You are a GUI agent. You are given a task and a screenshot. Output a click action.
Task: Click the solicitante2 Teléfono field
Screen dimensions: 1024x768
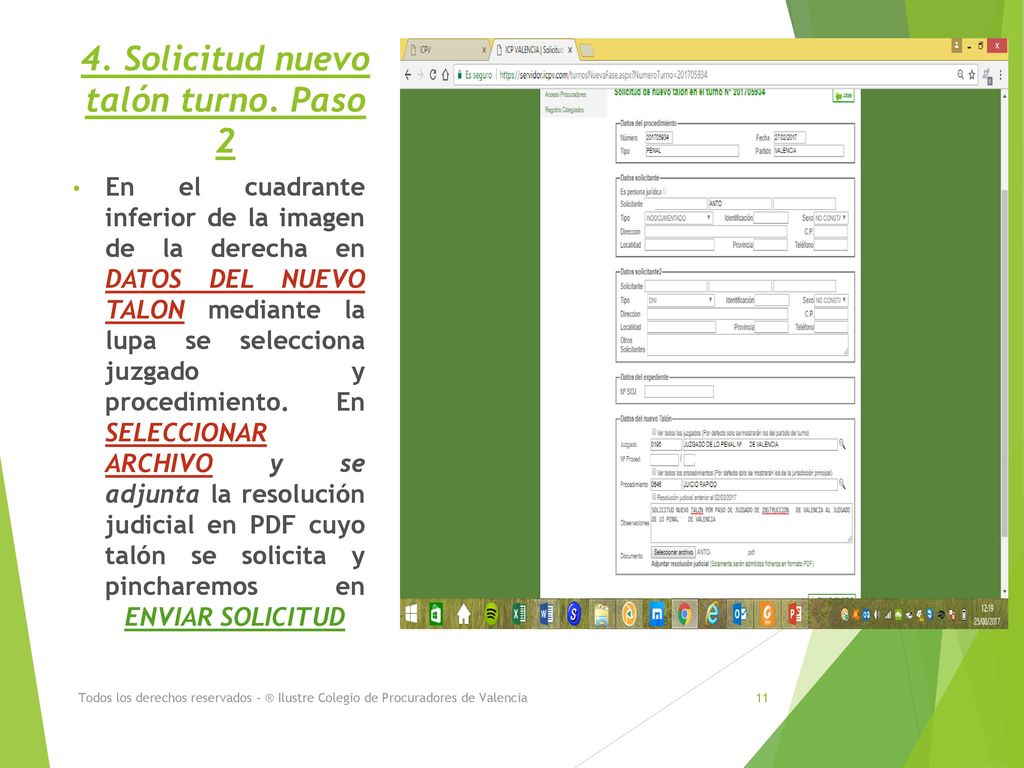click(x=831, y=327)
